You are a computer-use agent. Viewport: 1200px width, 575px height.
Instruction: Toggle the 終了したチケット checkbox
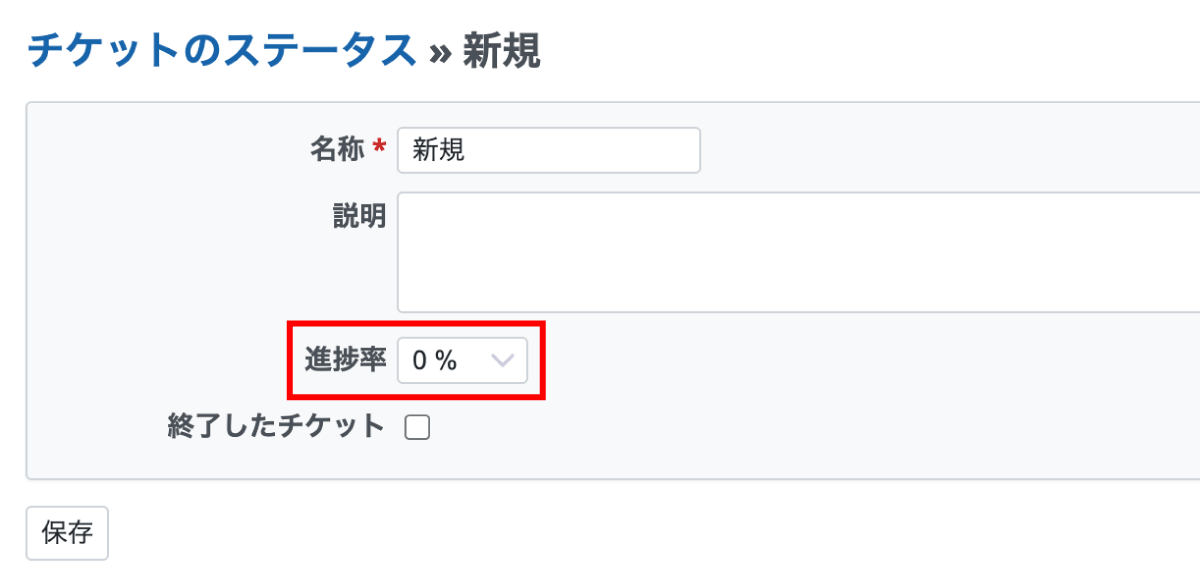[417, 428]
